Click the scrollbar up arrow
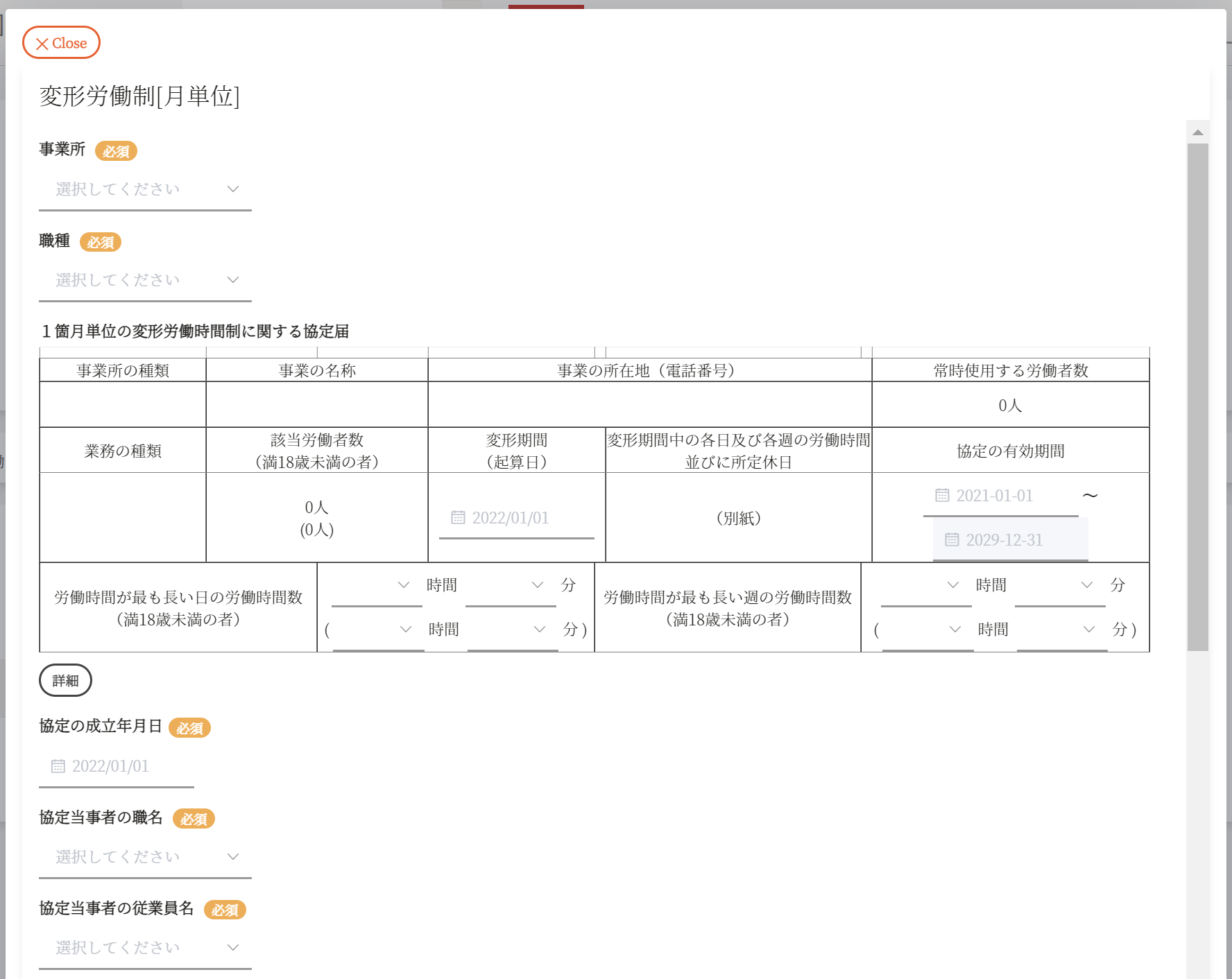Viewport: 1232px width, 979px height. pyautogui.click(x=1198, y=132)
